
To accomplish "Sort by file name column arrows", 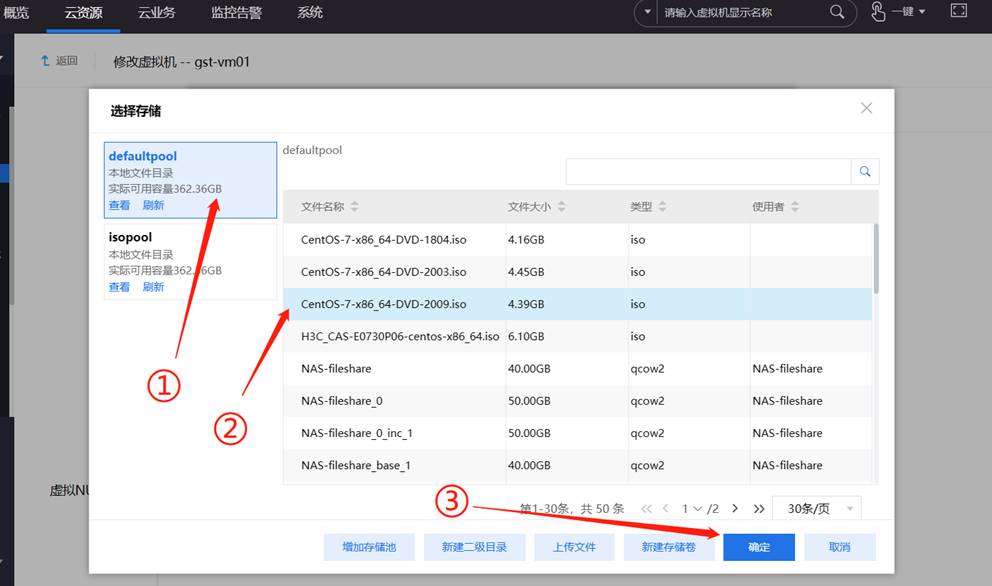I will (x=354, y=207).
